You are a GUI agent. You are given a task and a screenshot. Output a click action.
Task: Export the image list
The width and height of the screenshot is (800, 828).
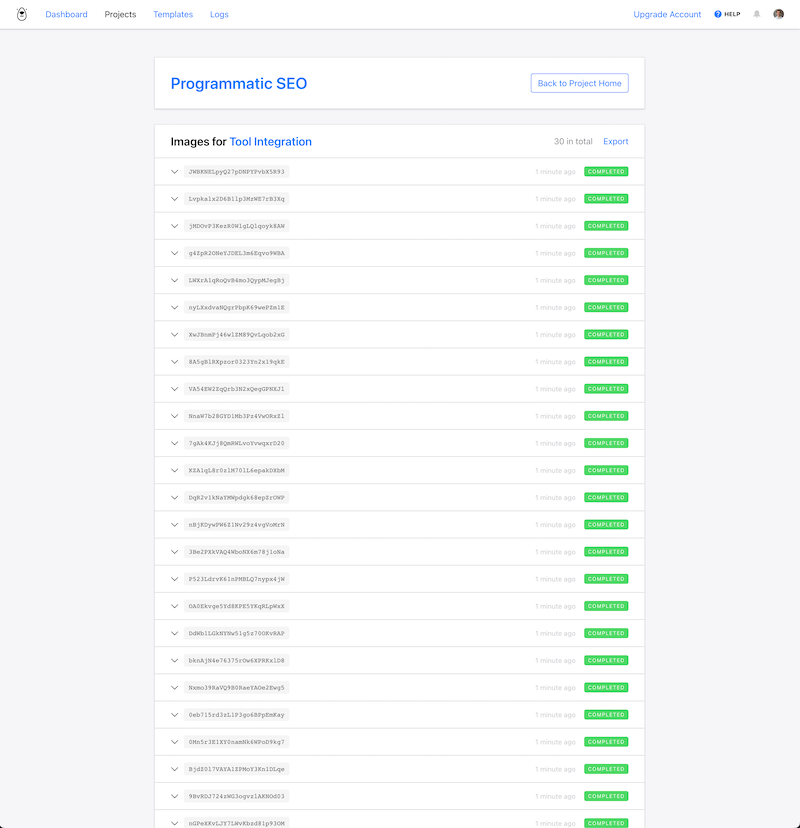click(616, 142)
